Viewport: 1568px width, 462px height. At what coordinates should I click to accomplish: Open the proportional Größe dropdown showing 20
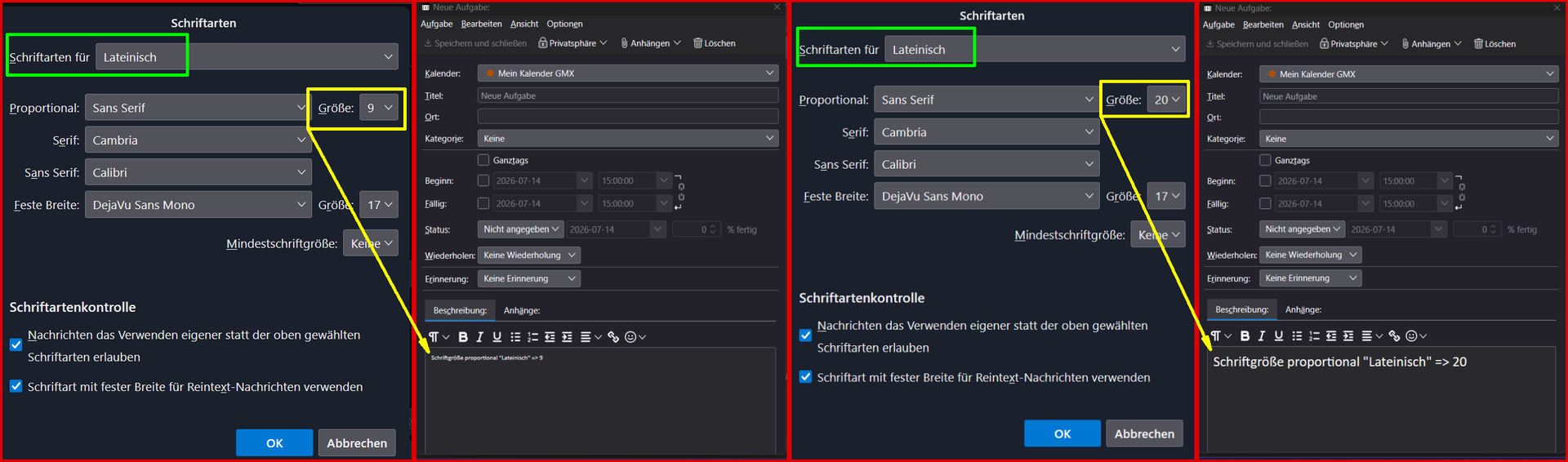coord(1166,100)
